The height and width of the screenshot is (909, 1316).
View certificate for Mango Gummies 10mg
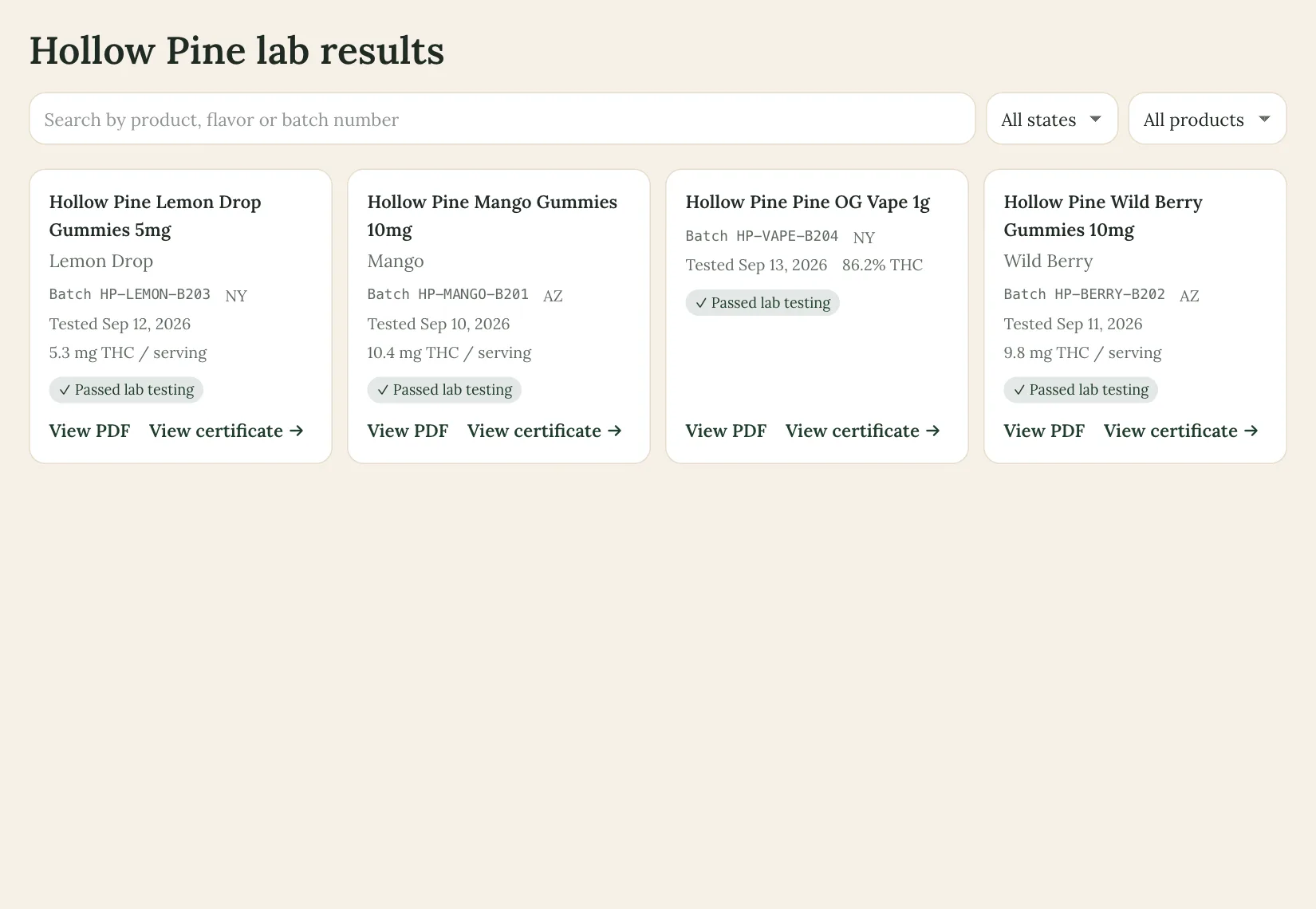click(x=545, y=431)
